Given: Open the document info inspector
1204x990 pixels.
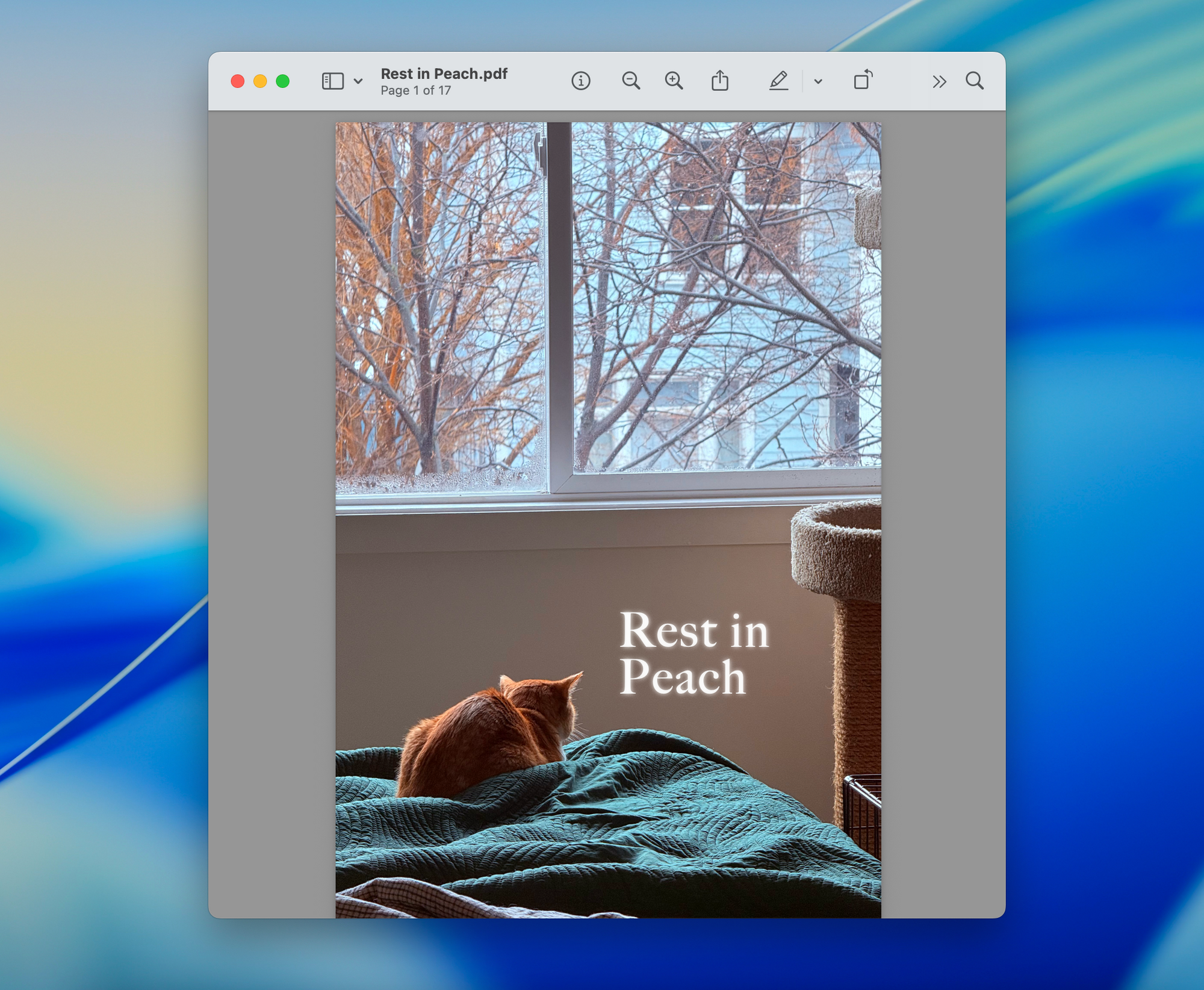Looking at the screenshot, I should coord(580,81).
